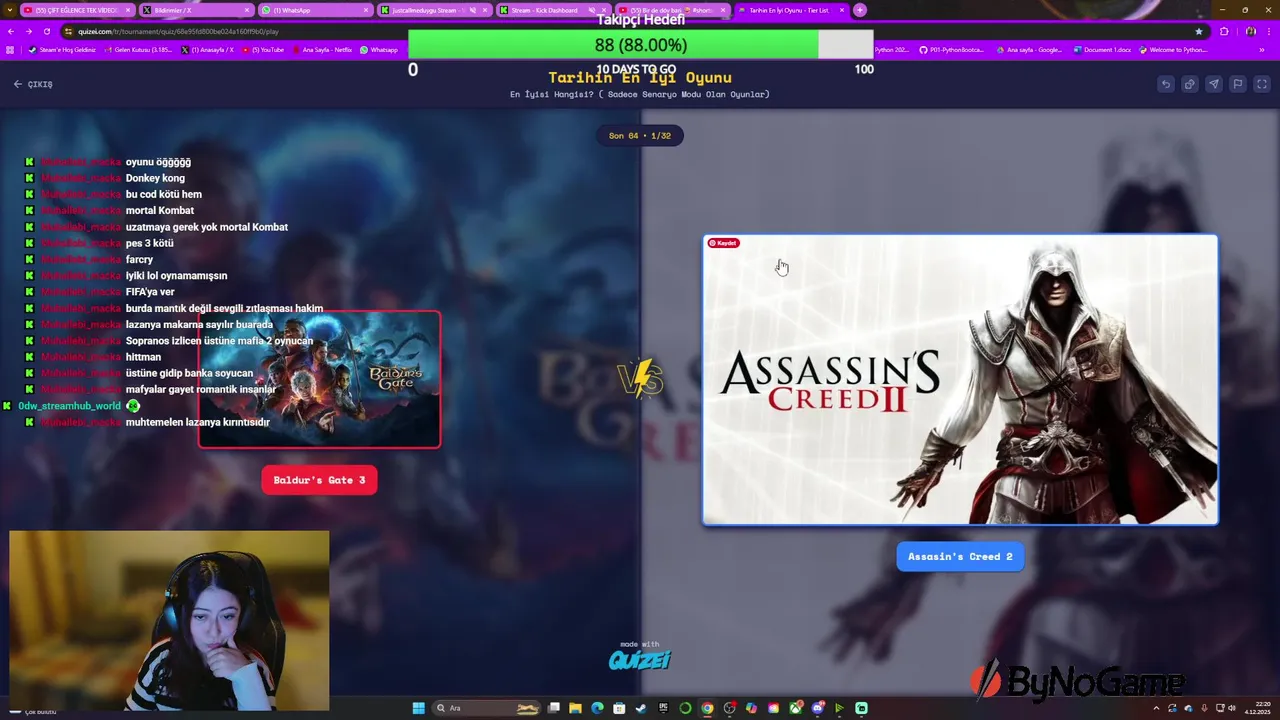Switch to the Bildirimler / X browser tab
Image resolution: width=1280 pixels, height=720 pixels.
coord(195,10)
